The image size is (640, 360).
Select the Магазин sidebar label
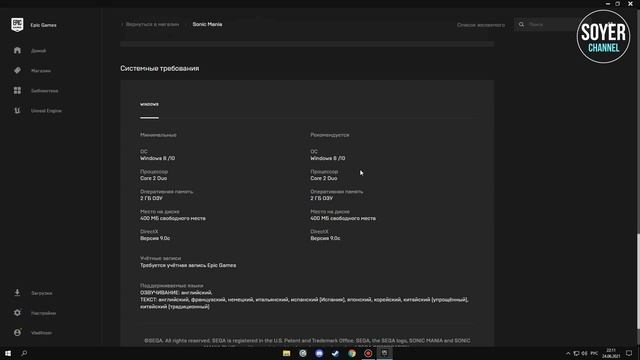click(x=41, y=71)
